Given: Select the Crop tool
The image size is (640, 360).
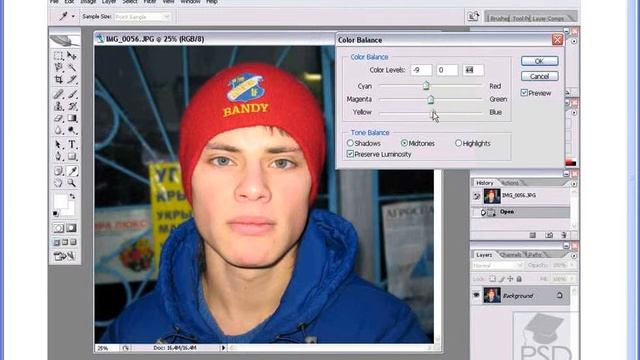Looking at the screenshot, I should tap(58, 80).
